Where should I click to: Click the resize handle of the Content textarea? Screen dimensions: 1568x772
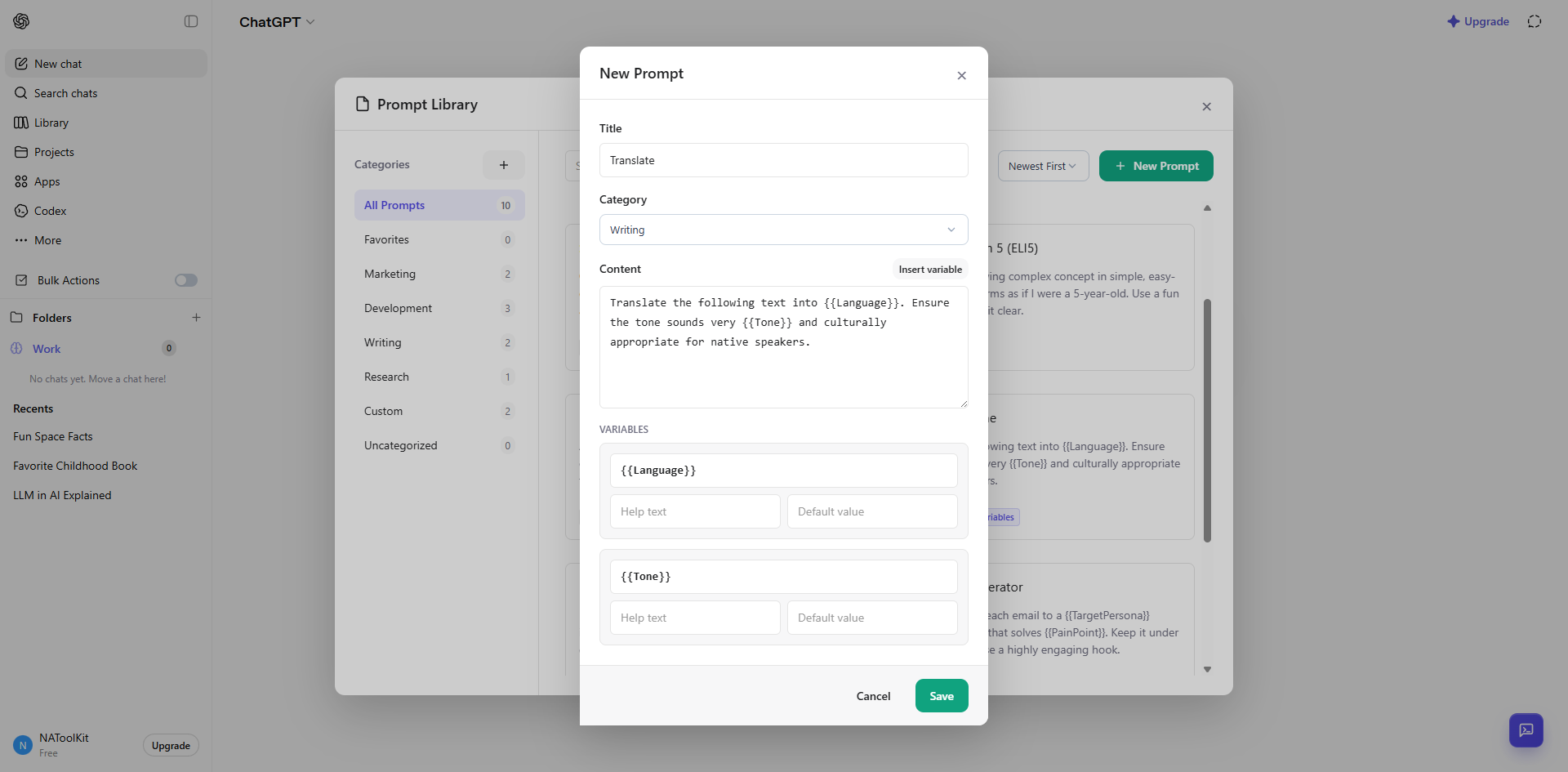coord(964,404)
